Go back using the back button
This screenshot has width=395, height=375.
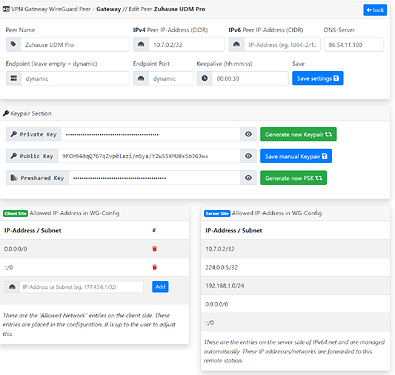click(x=375, y=10)
